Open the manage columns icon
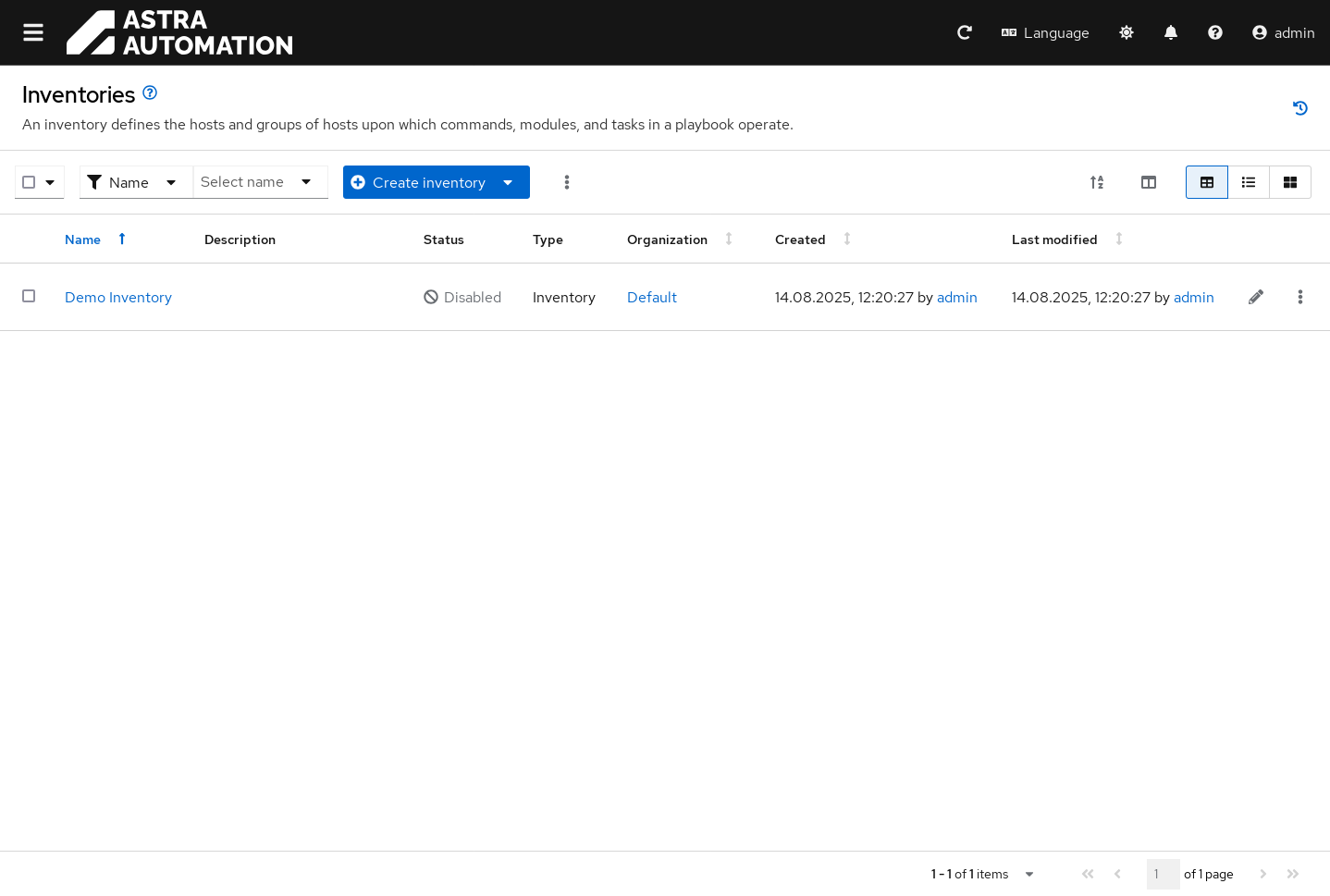This screenshot has height=896, width=1330. [x=1148, y=182]
